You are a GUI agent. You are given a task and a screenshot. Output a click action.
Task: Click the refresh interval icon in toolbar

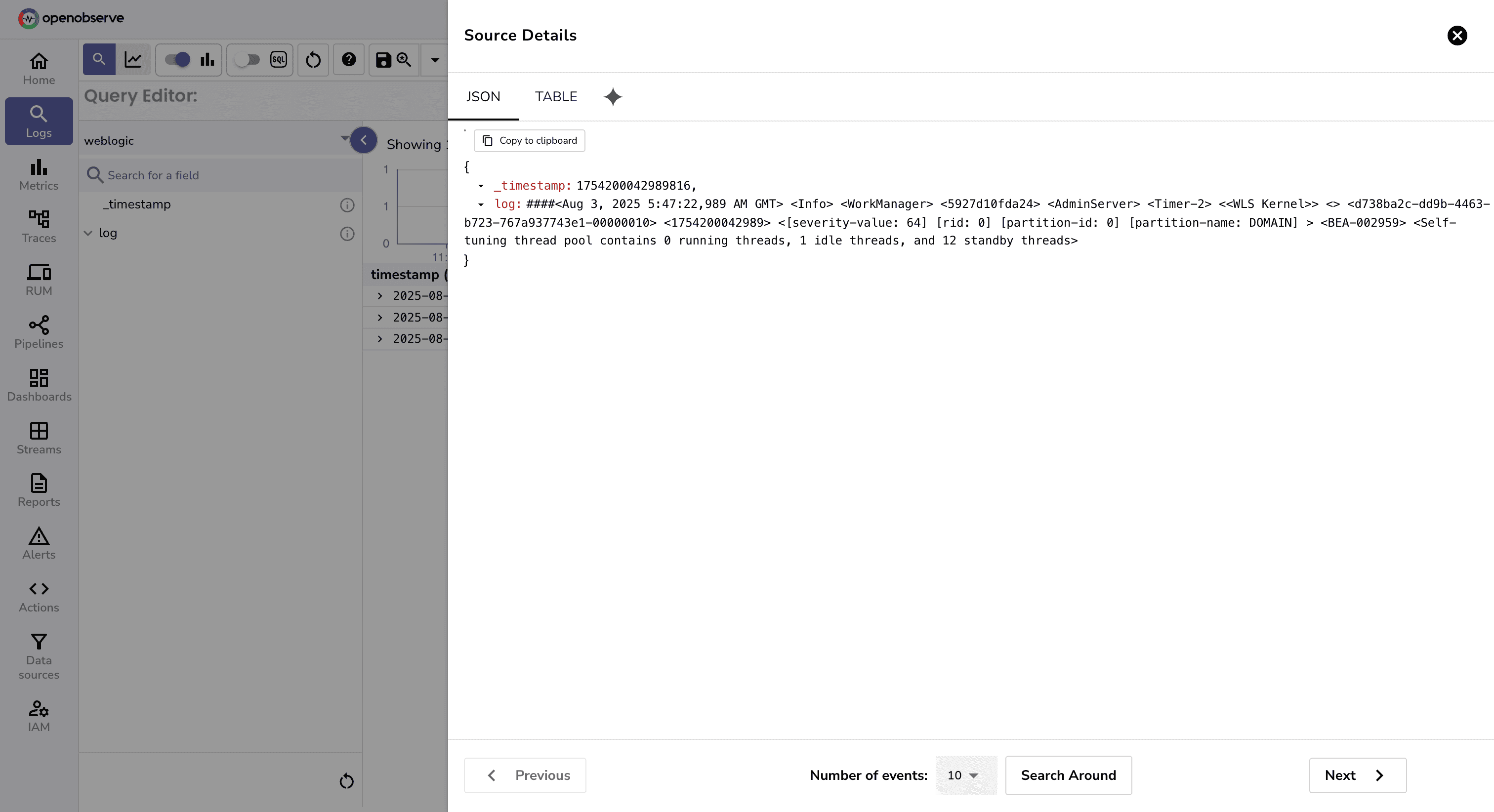click(x=313, y=59)
